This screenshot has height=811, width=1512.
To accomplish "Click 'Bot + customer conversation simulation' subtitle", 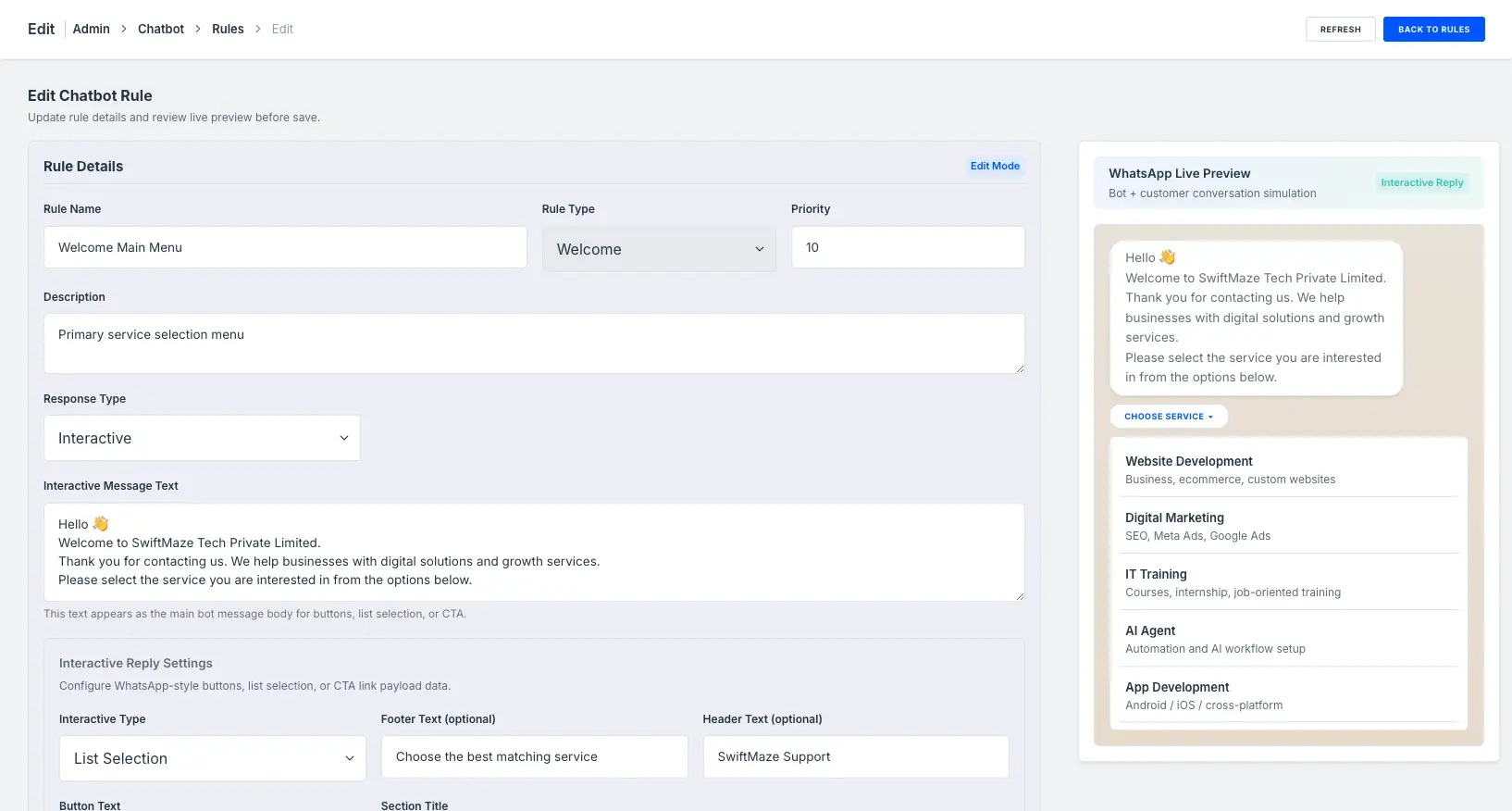I will click(x=1212, y=193).
